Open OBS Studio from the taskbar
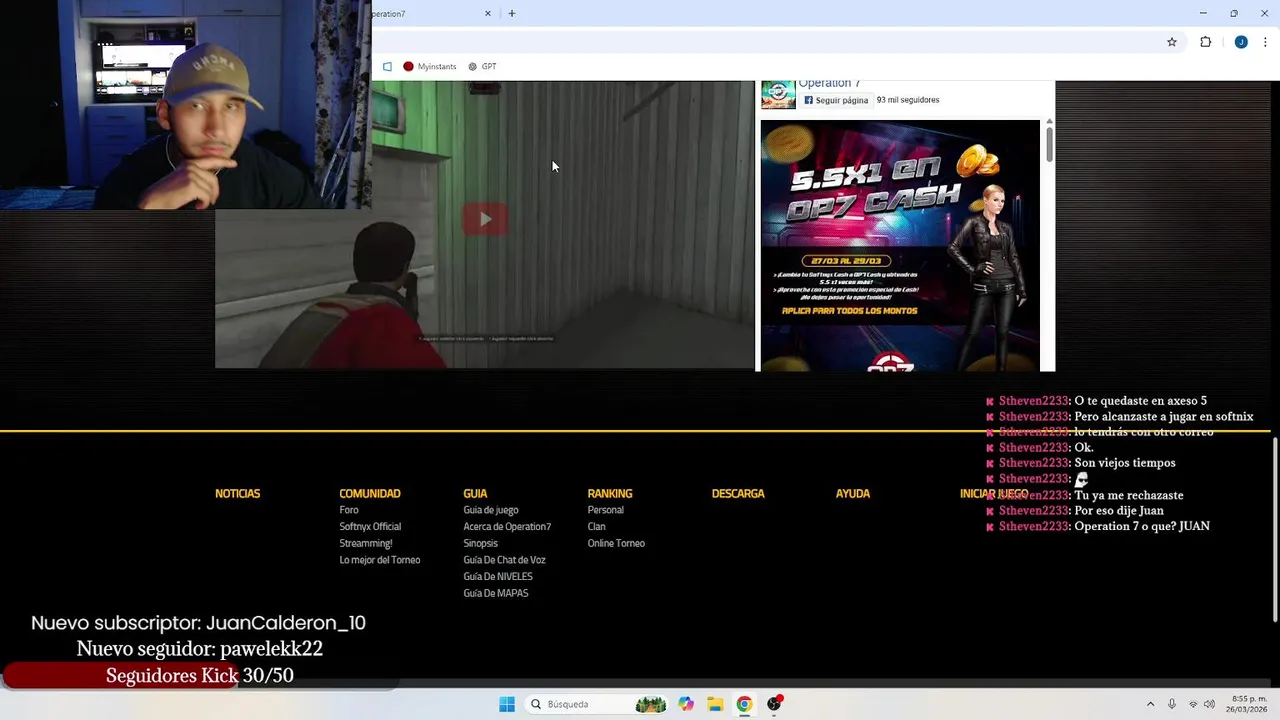 pyautogui.click(x=774, y=704)
